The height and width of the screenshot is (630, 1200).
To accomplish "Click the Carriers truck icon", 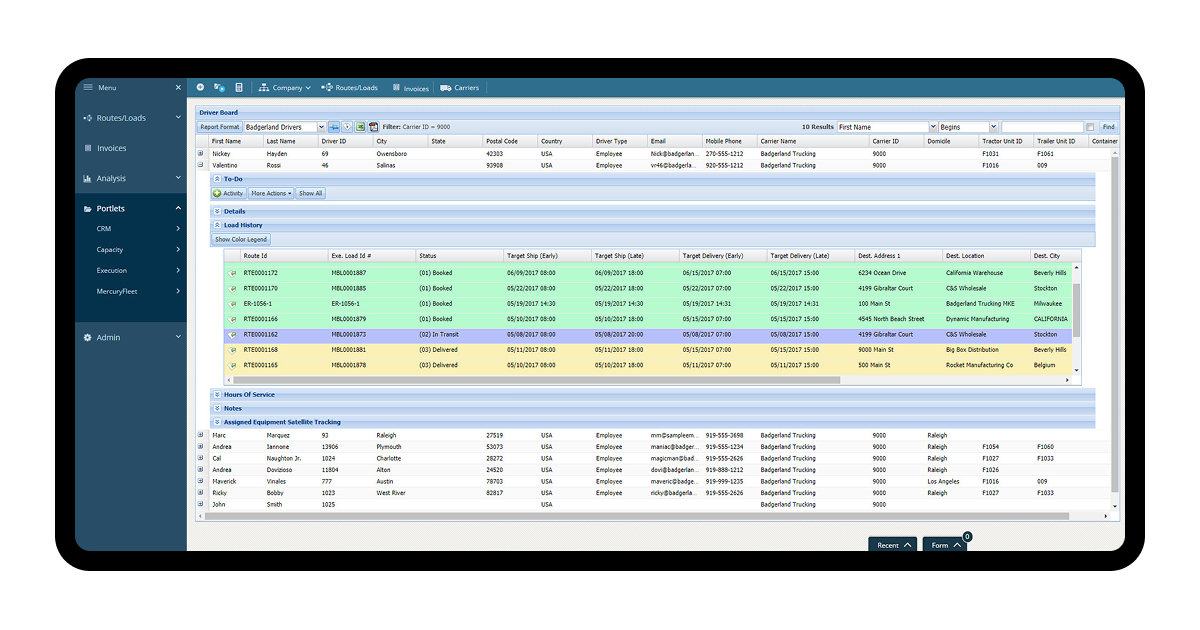I will [445, 88].
